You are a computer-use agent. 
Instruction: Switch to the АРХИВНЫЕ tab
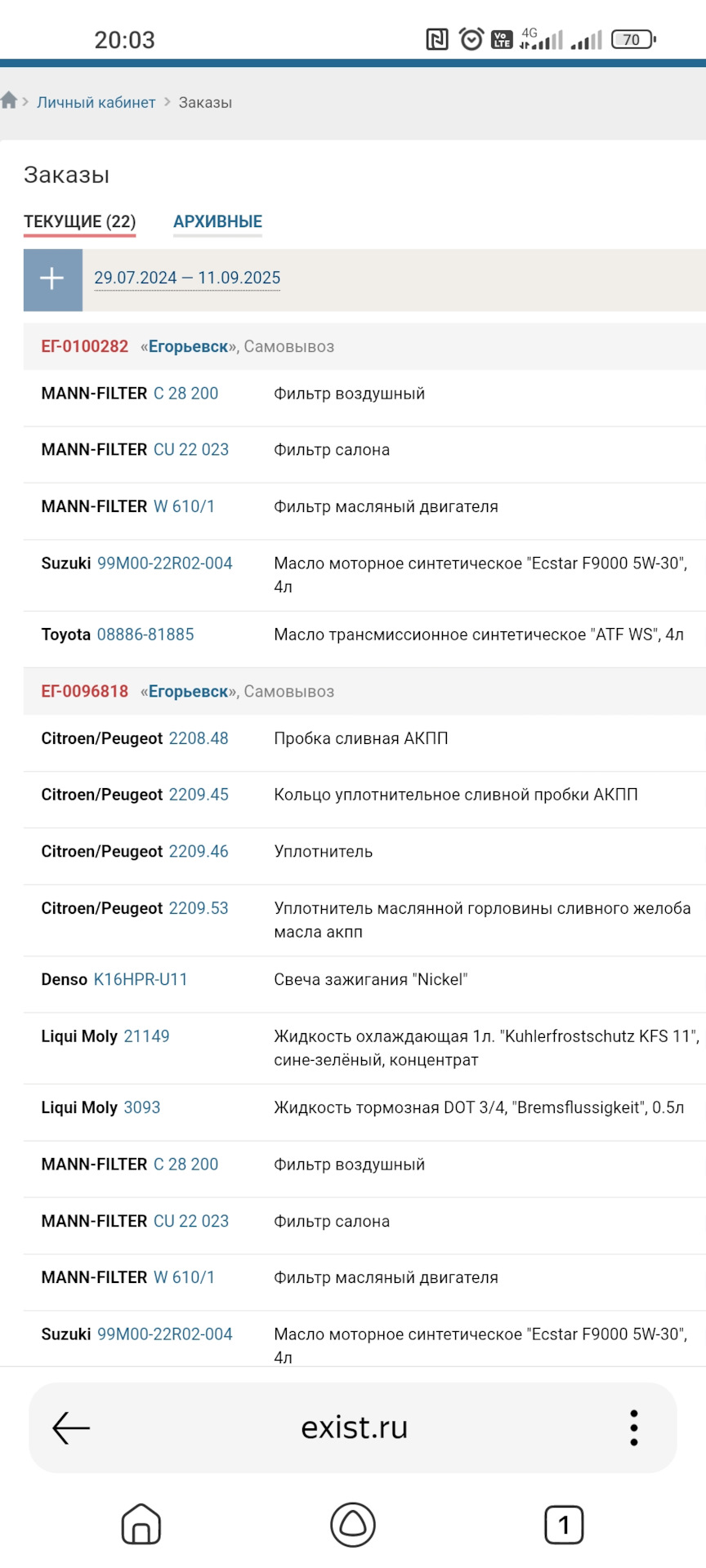pyautogui.click(x=217, y=221)
